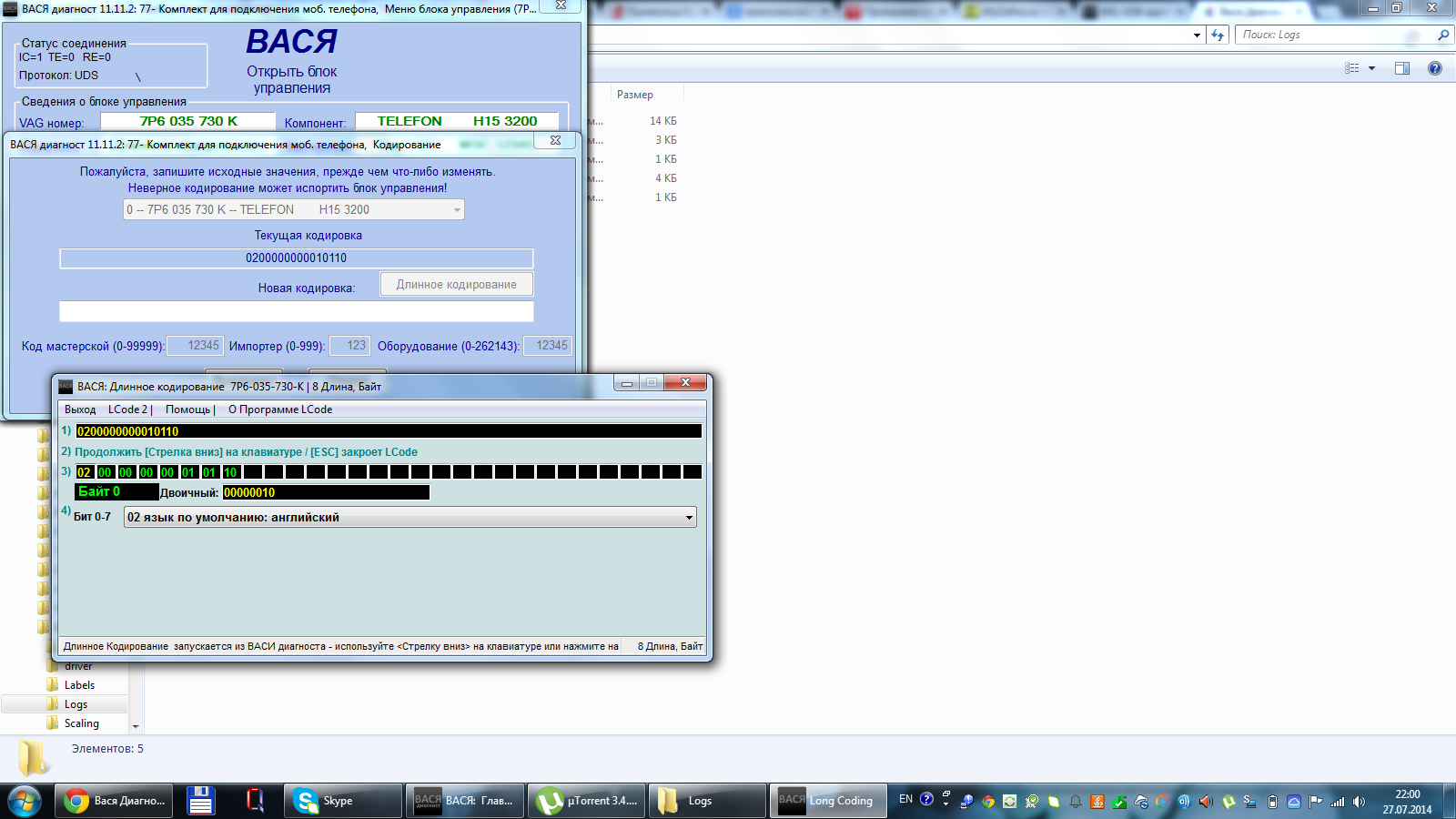This screenshot has width=1456, height=819.
Task: Open the Выход menu in Long Coding
Action: (x=80, y=409)
